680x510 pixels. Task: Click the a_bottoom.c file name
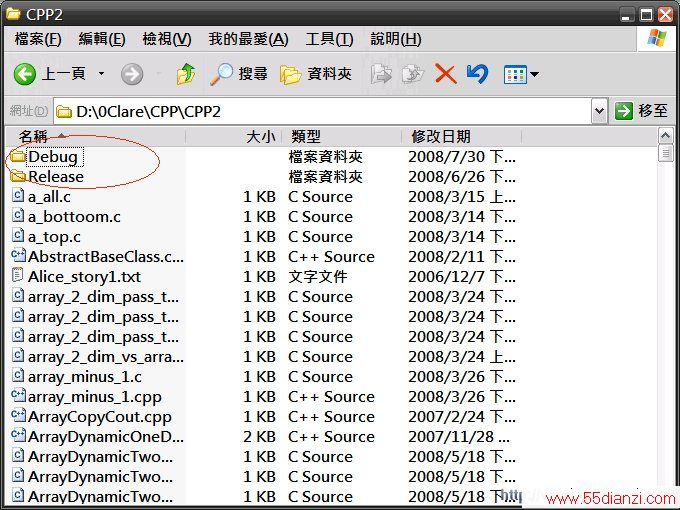tap(74, 217)
